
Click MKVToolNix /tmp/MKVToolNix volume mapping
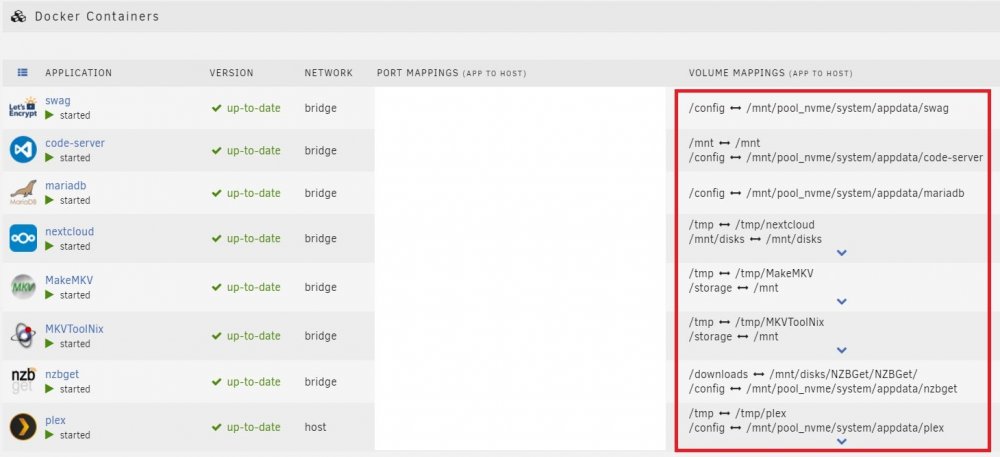point(756,323)
